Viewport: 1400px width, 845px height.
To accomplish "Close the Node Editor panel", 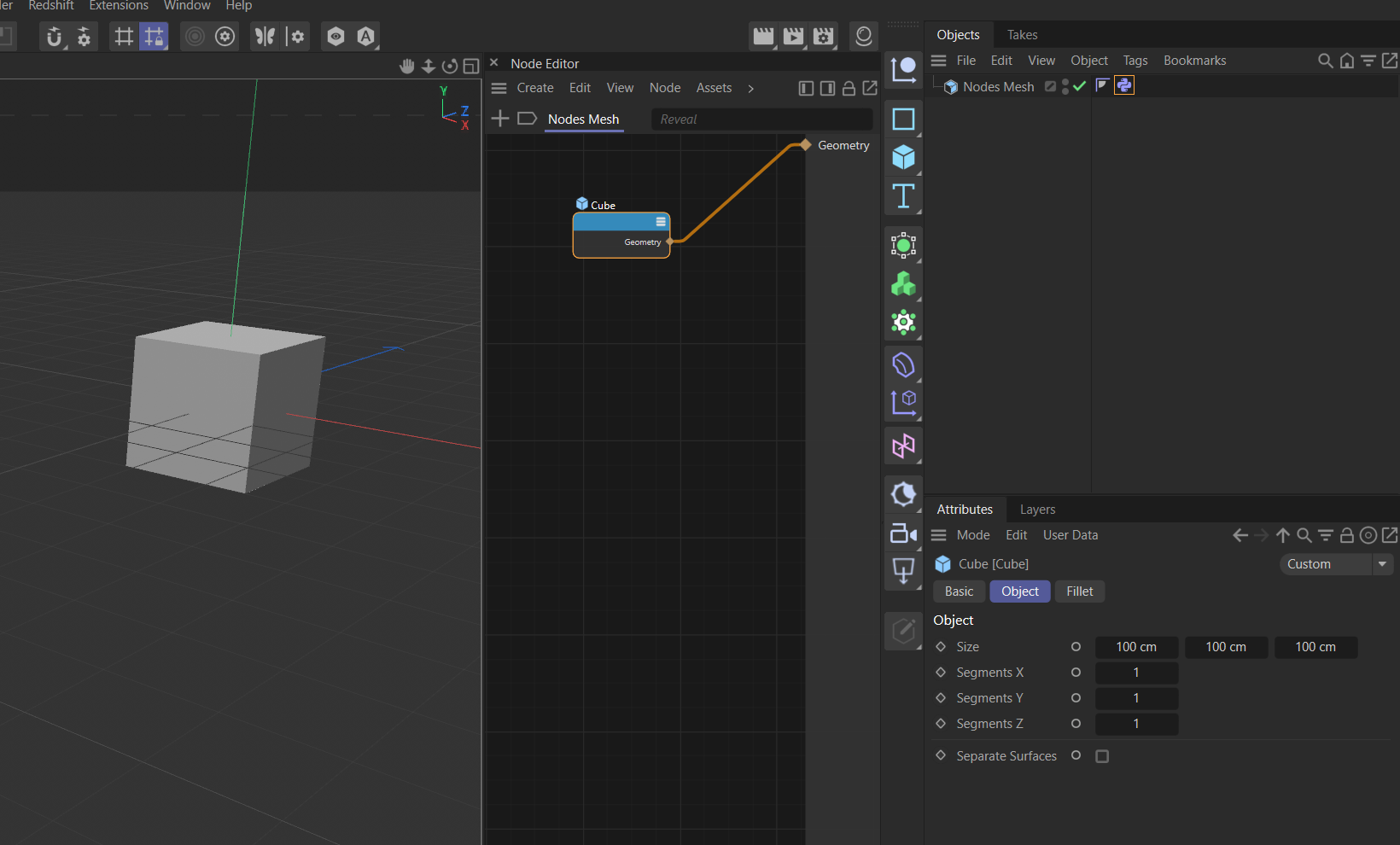I will coord(494,62).
